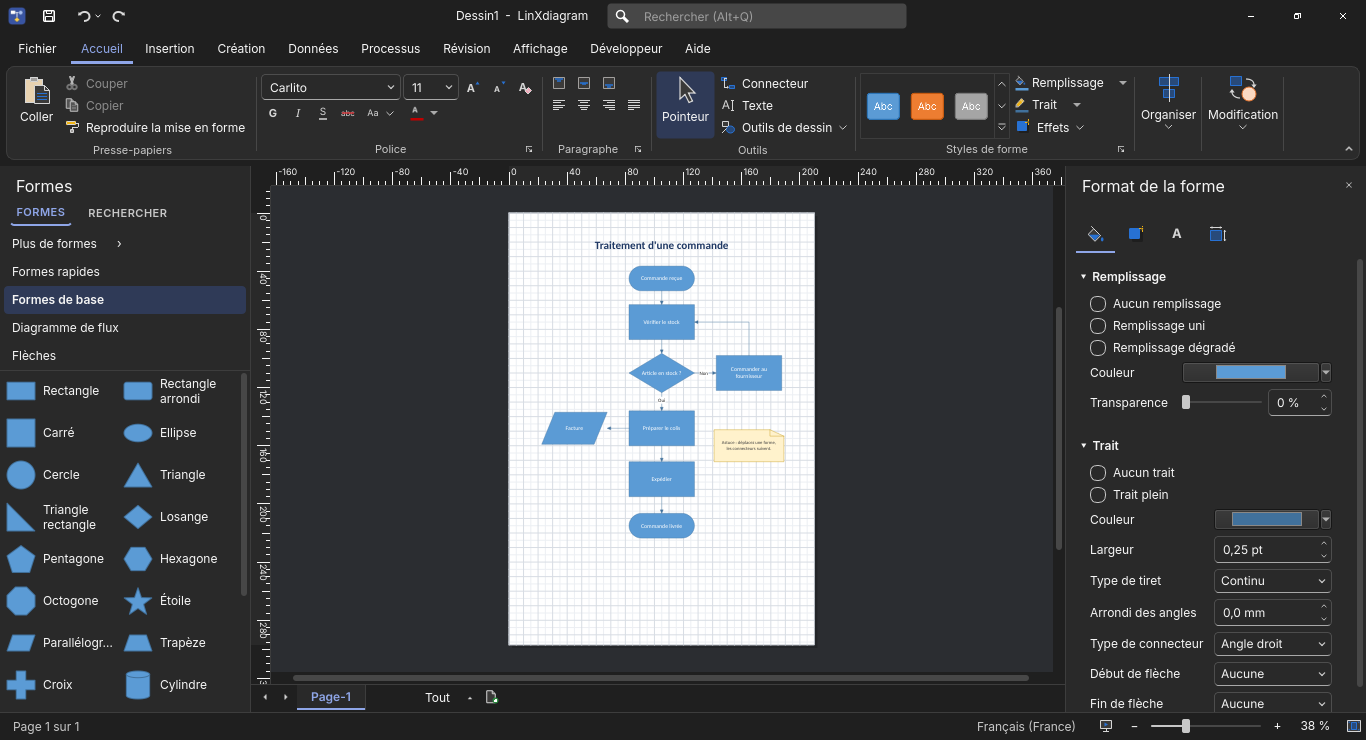Open Type de connecteur dropdown

point(1272,644)
